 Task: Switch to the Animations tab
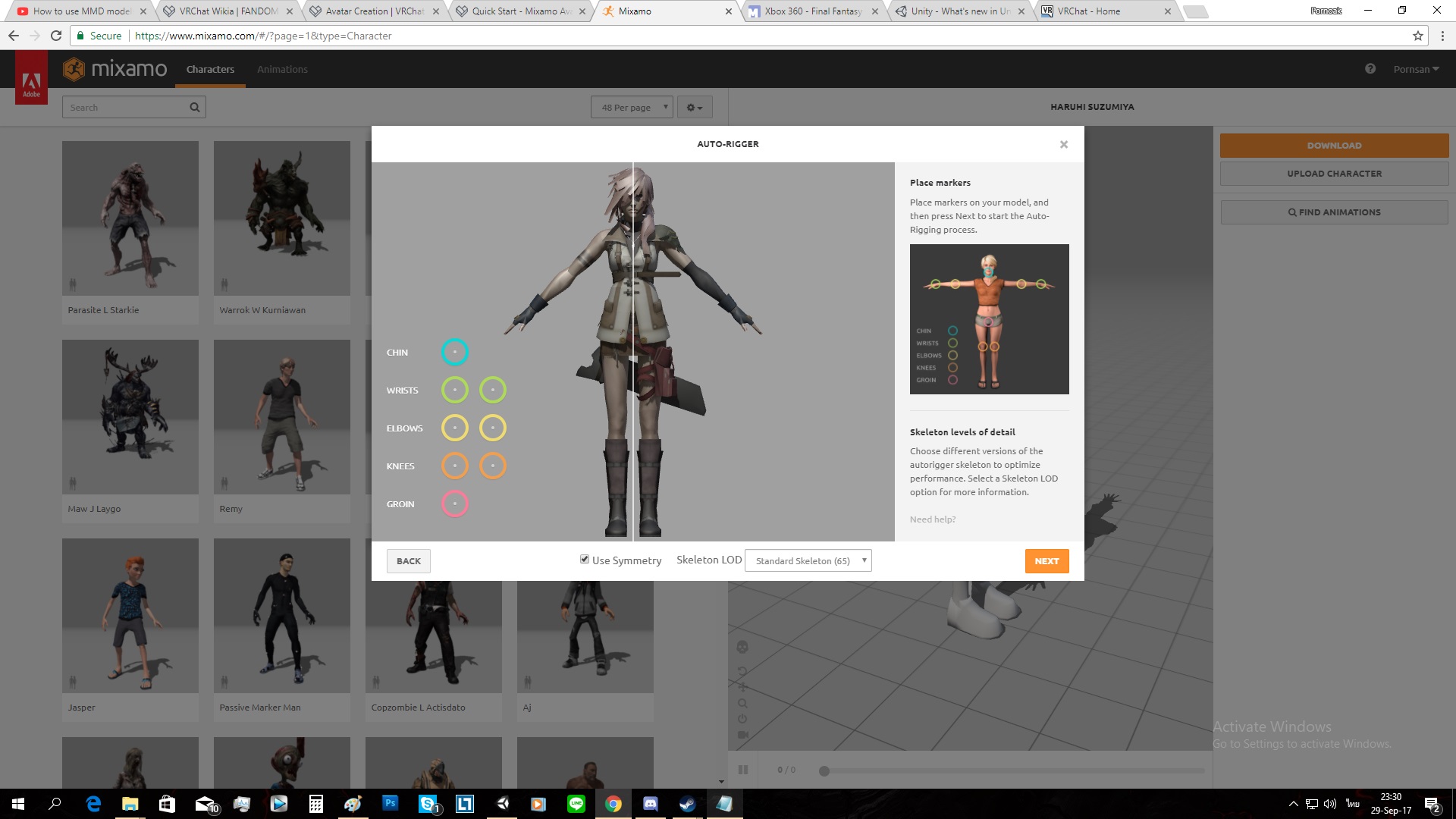(282, 69)
